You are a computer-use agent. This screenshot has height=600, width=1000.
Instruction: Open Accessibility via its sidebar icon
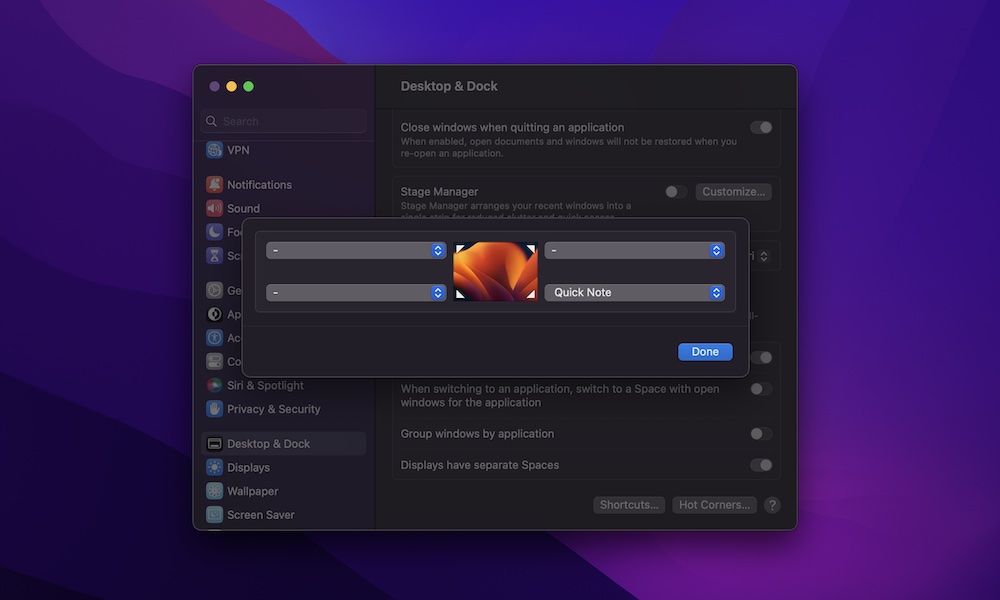tap(214, 337)
